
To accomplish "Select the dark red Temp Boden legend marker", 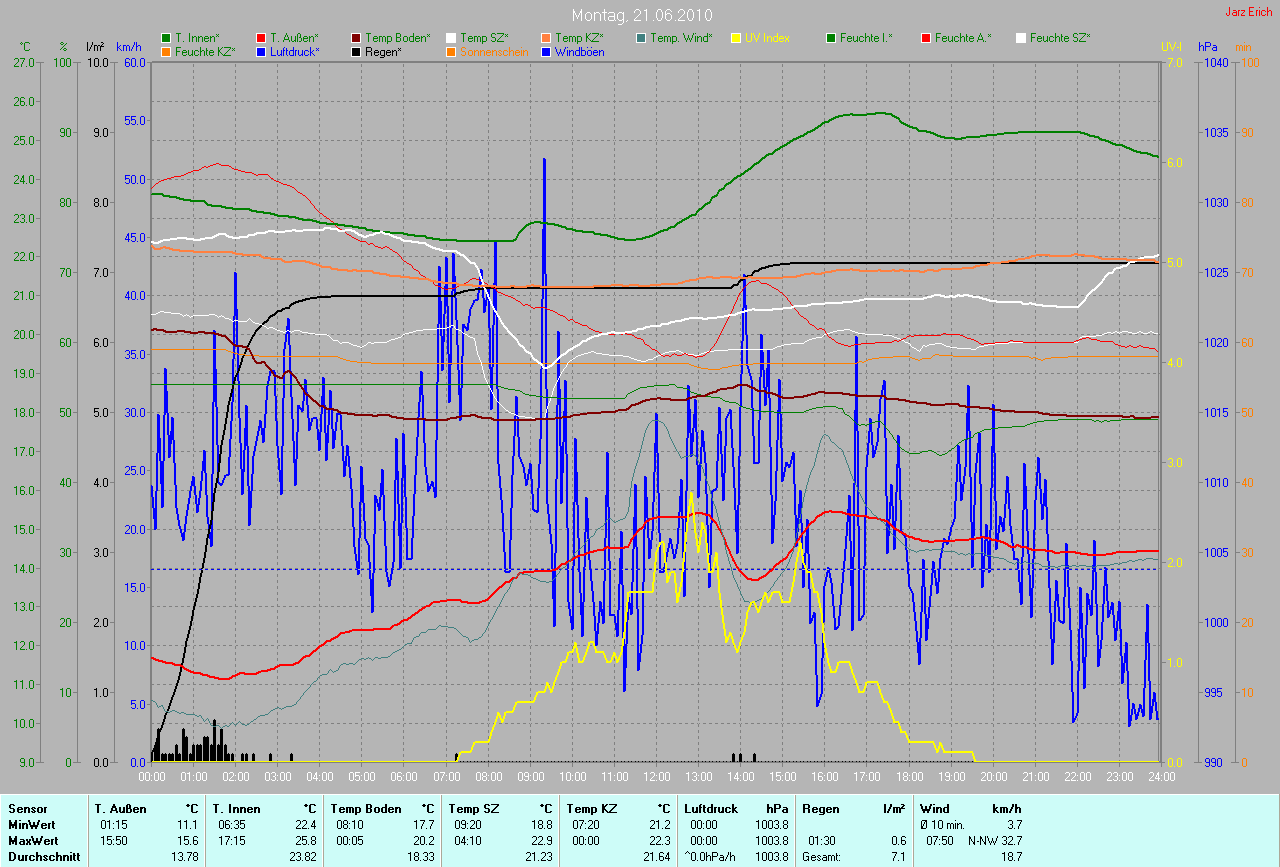I will (x=356, y=38).
